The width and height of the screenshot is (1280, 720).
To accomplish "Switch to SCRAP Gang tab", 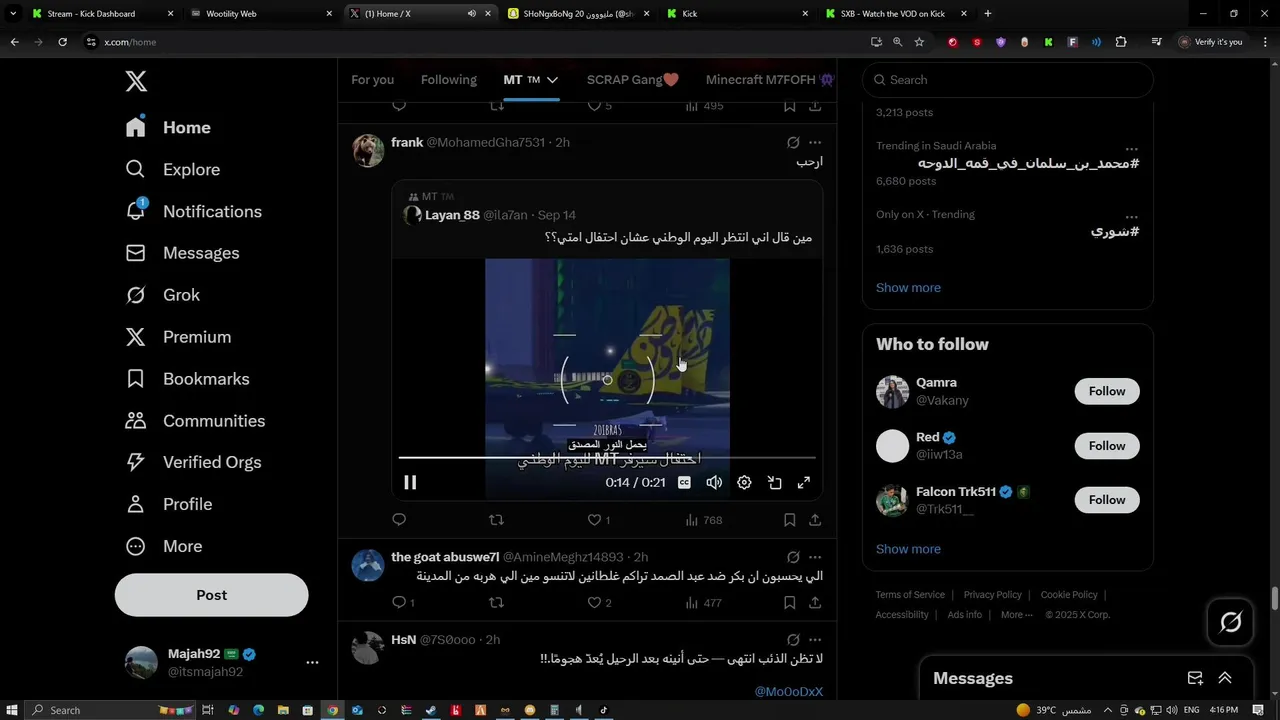I will point(633,80).
